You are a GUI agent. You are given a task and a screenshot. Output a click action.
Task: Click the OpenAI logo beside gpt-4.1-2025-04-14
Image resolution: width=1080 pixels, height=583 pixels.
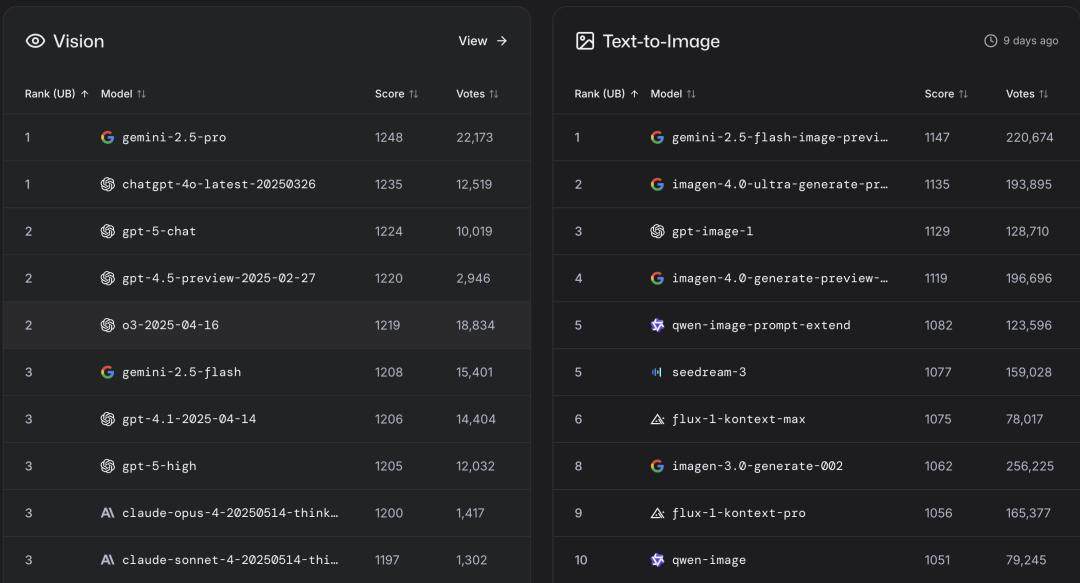pos(107,419)
